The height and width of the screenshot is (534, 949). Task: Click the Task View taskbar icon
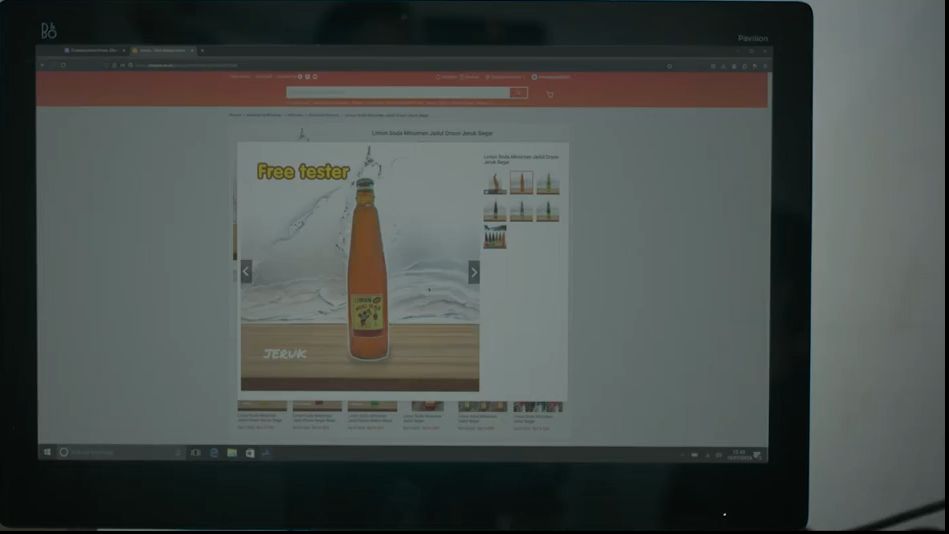tap(196, 453)
